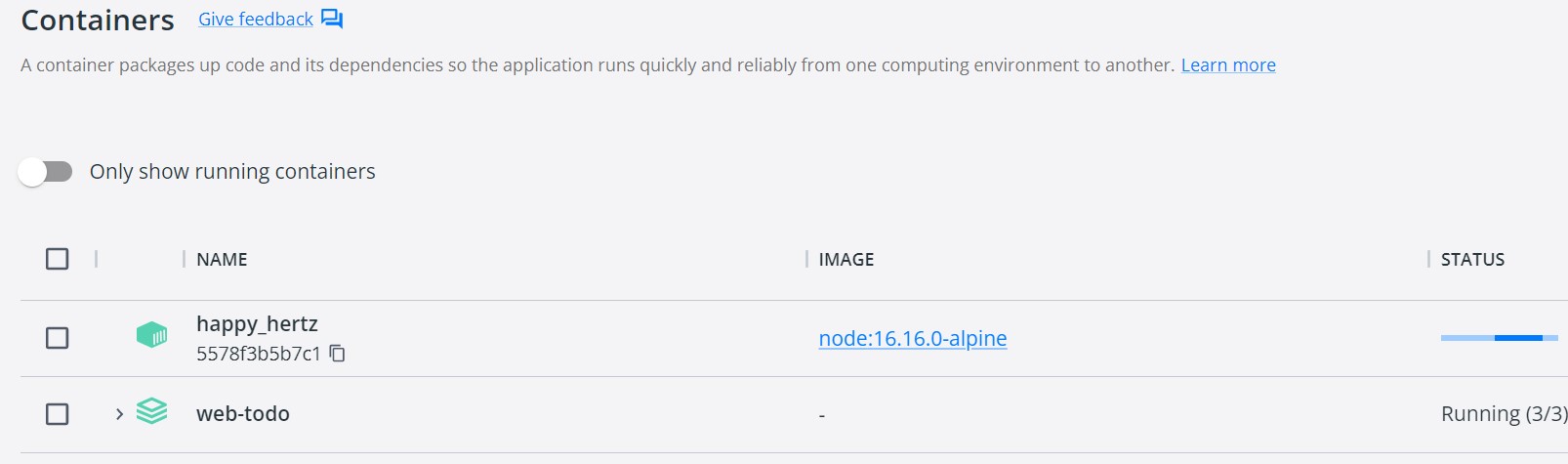
Task: Check the select-all containers checkbox
Action: pos(58,259)
